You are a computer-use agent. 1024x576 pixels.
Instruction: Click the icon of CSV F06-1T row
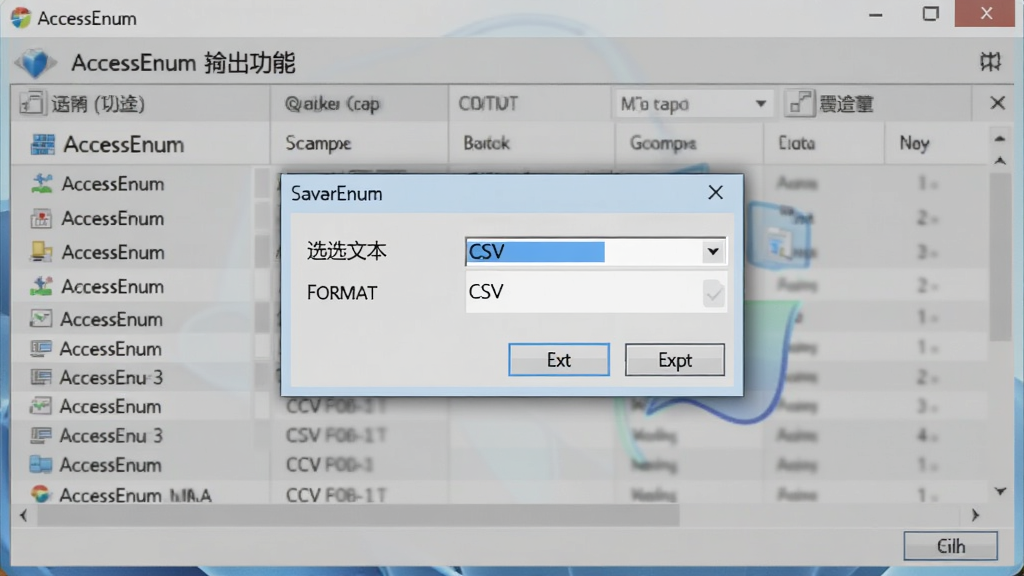coord(40,435)
